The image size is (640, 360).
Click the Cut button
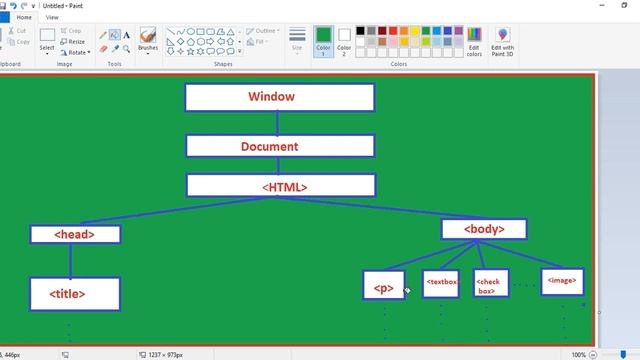(17, 31)
